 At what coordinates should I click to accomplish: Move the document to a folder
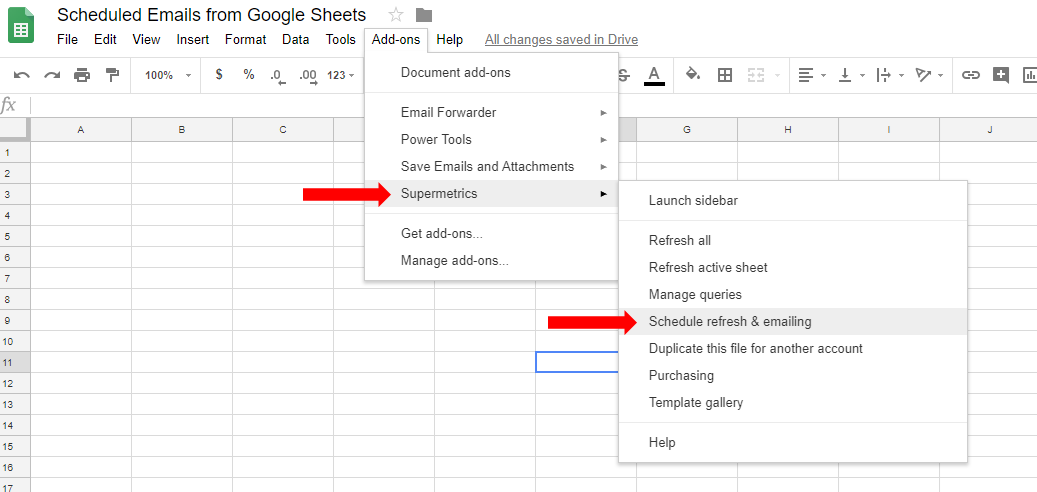click(x=424, y=15)
